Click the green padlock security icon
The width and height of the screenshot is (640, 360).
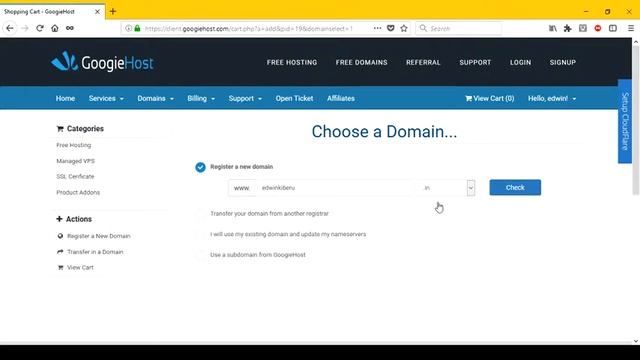[x=138, y=28]
